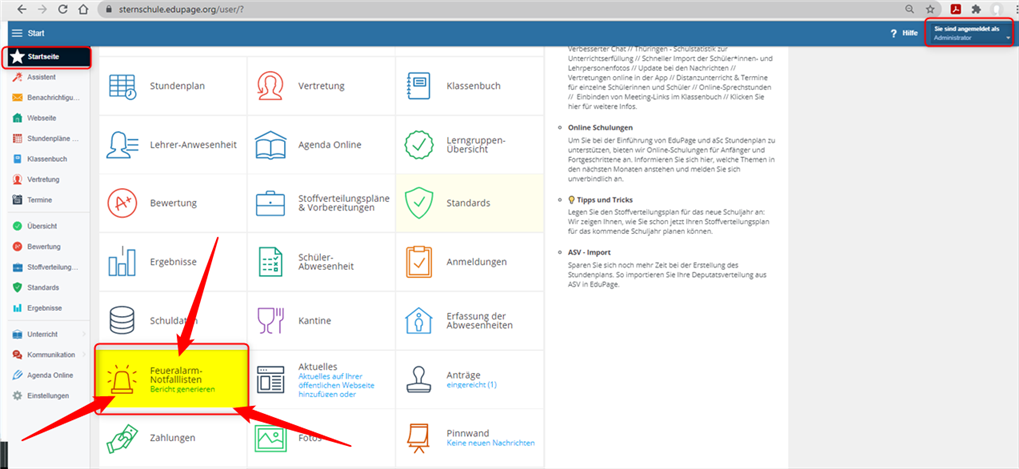Open the Schüler-Abwesenheit checklist icon
The image size is (1019, 469).
click(270, 262)
